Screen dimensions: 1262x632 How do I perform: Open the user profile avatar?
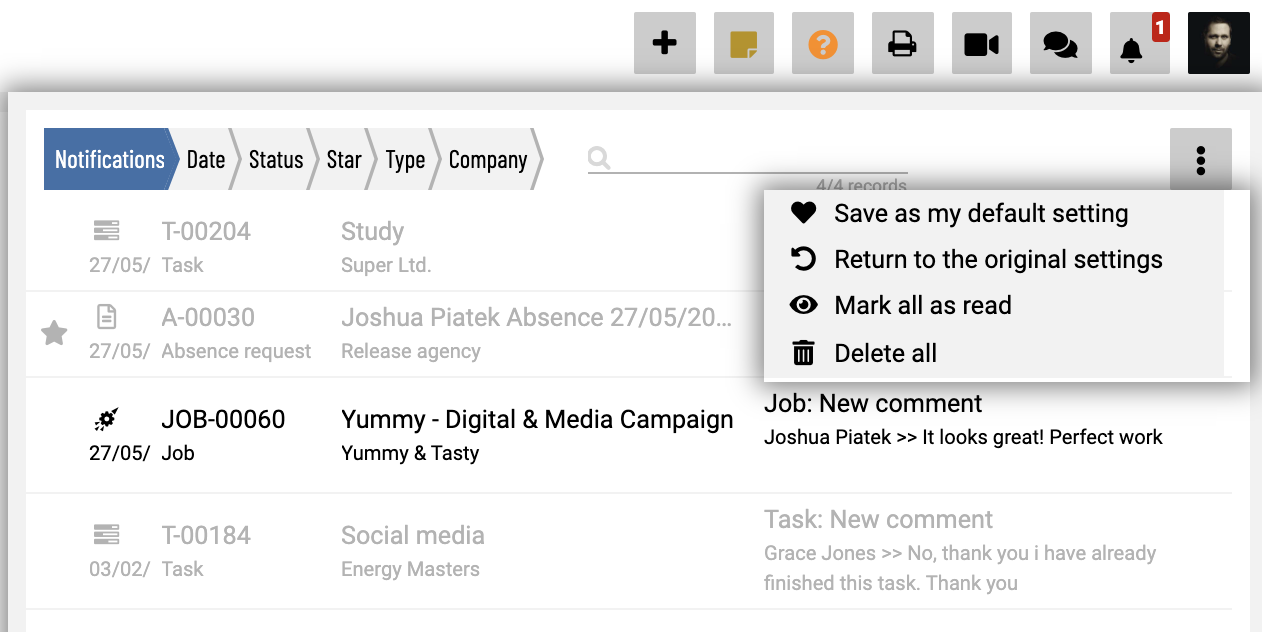coord(1218,43)
